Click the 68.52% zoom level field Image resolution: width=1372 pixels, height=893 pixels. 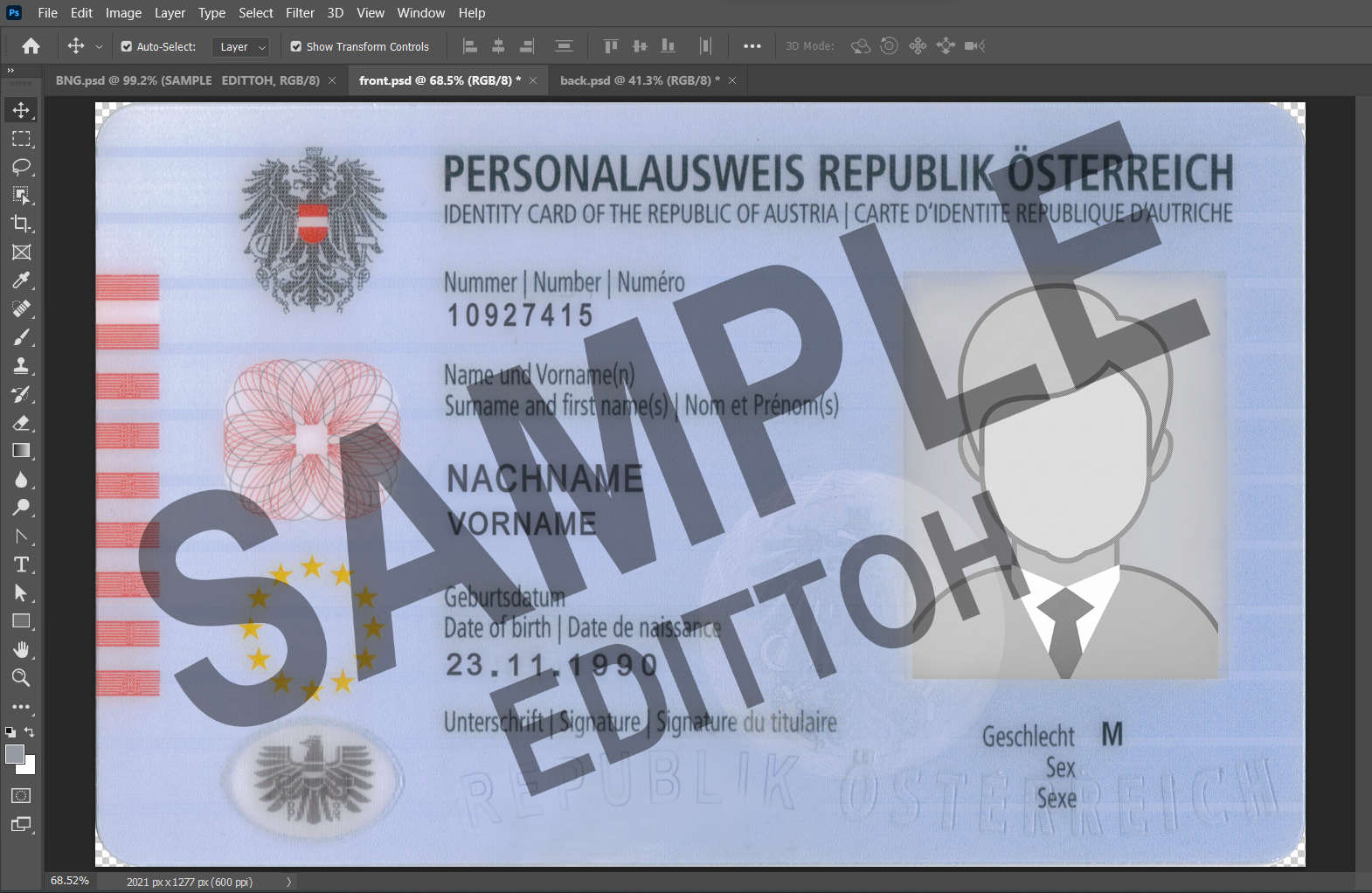[70, 881]
